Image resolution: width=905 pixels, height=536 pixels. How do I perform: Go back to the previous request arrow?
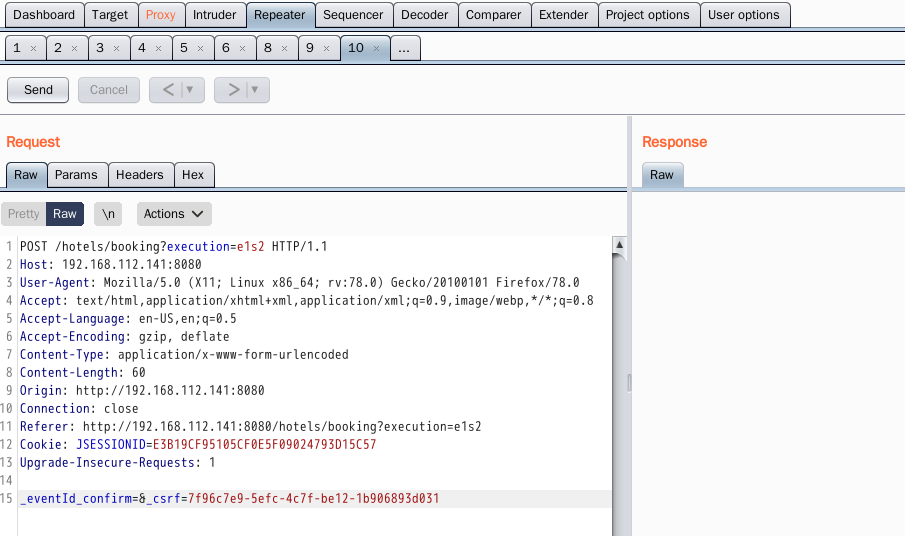[x=168, y=90]
